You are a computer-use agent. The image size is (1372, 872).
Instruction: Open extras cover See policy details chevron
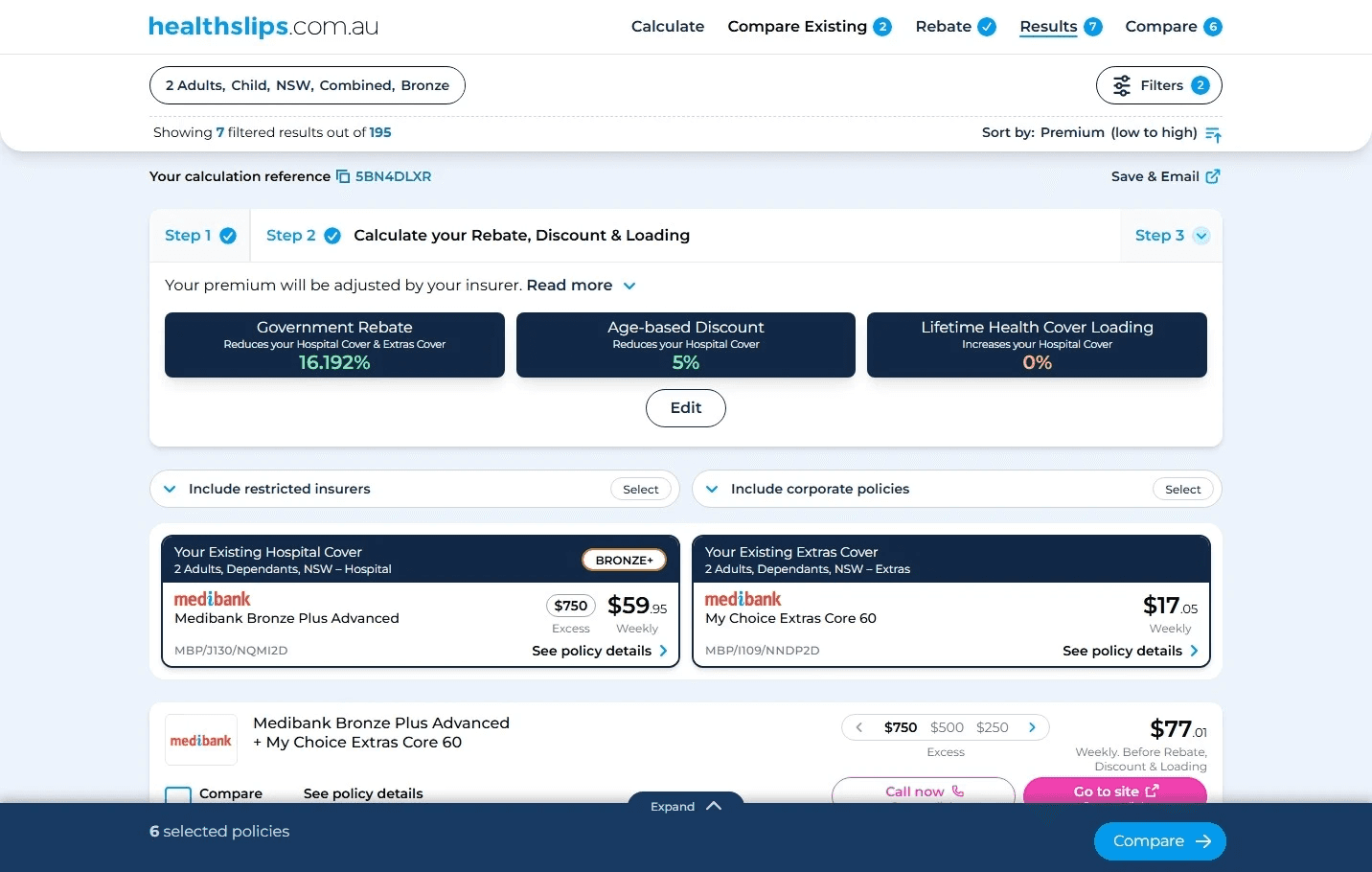(x=1194, y=651)
